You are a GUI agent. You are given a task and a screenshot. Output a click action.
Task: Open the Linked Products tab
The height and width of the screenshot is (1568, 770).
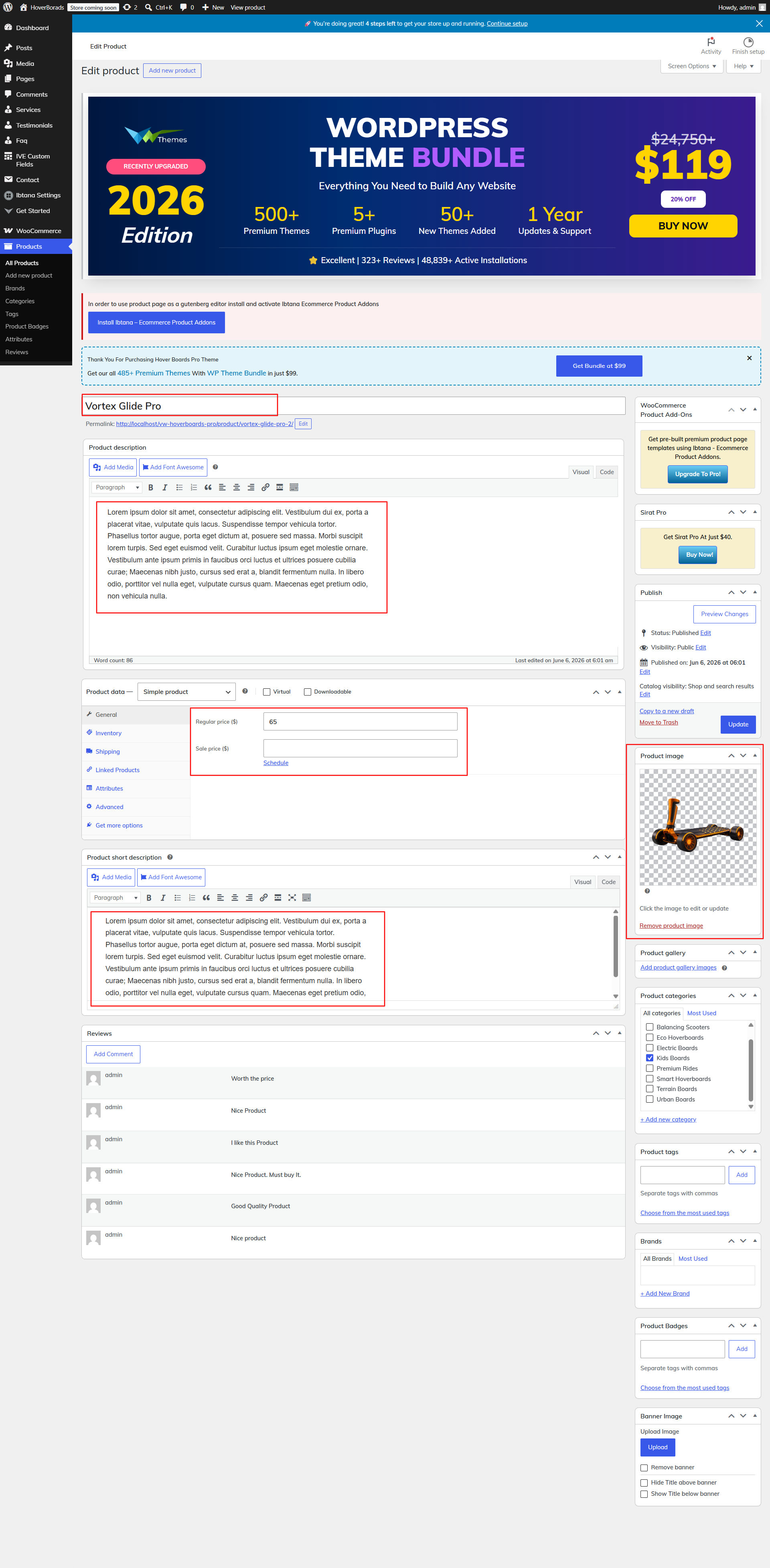136,770
